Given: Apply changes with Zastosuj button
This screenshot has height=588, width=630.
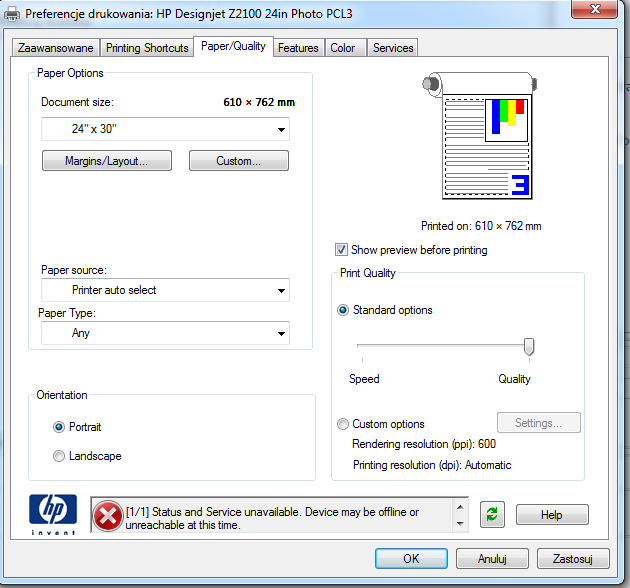Looking at the screenshot, I should (573, 559).
